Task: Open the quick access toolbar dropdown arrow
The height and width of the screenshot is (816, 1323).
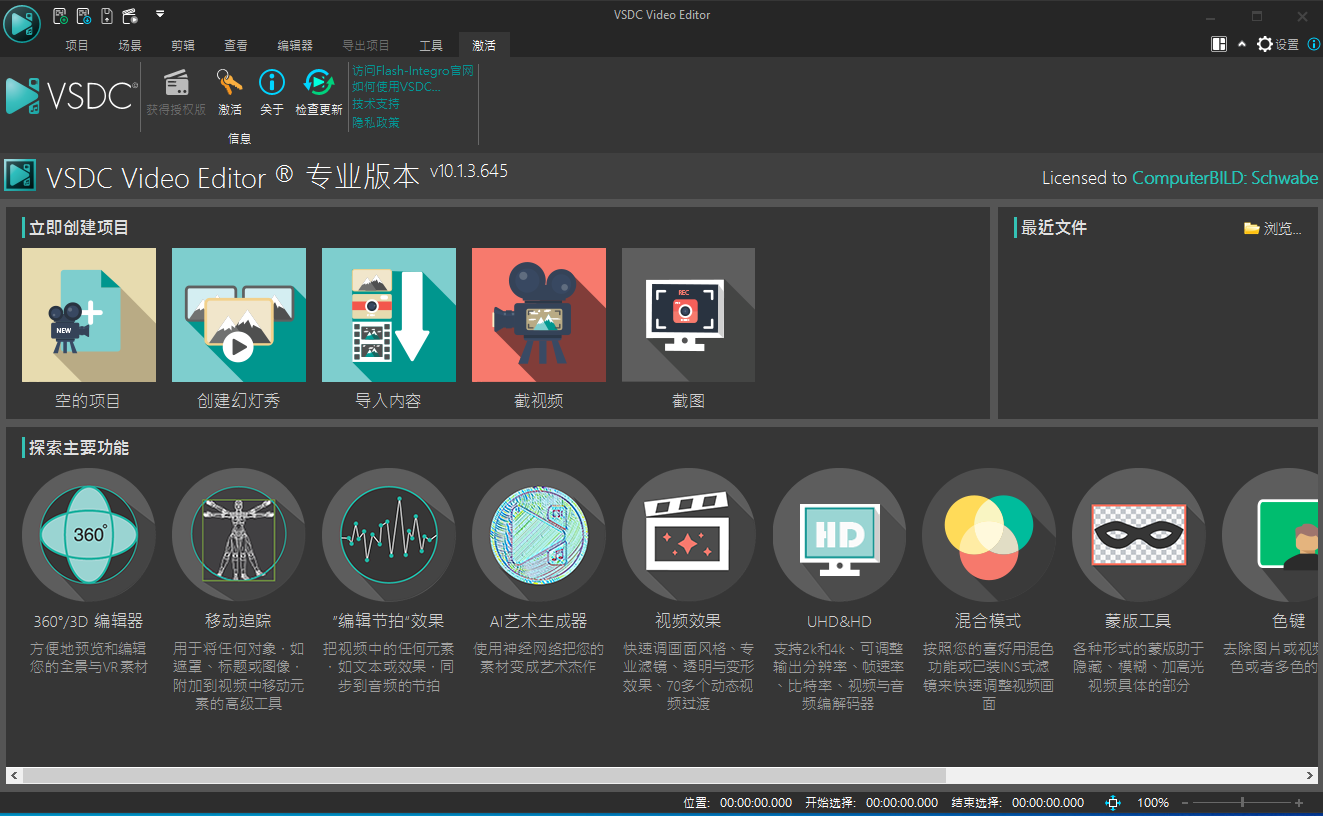Action: [x=160, y=14]
